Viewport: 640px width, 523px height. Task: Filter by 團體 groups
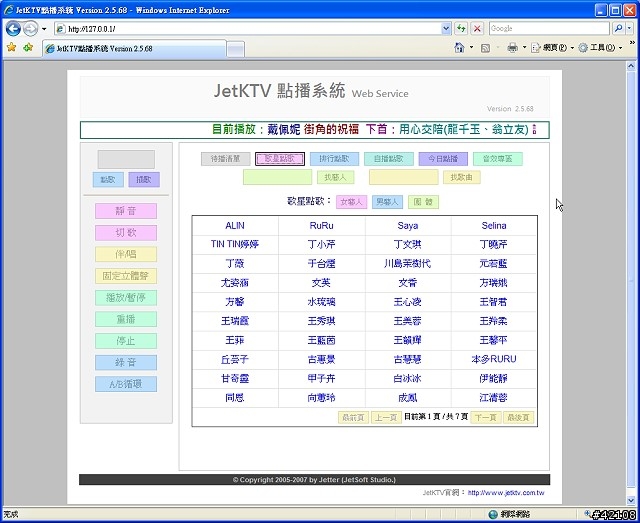tap(423, 202)
